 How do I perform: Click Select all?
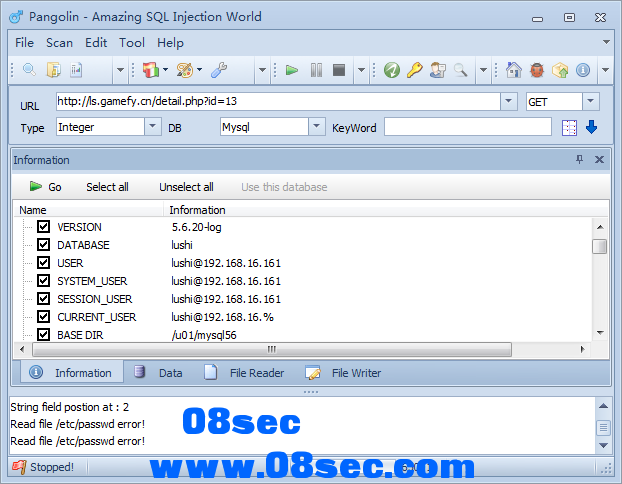(x=107, y=187)
